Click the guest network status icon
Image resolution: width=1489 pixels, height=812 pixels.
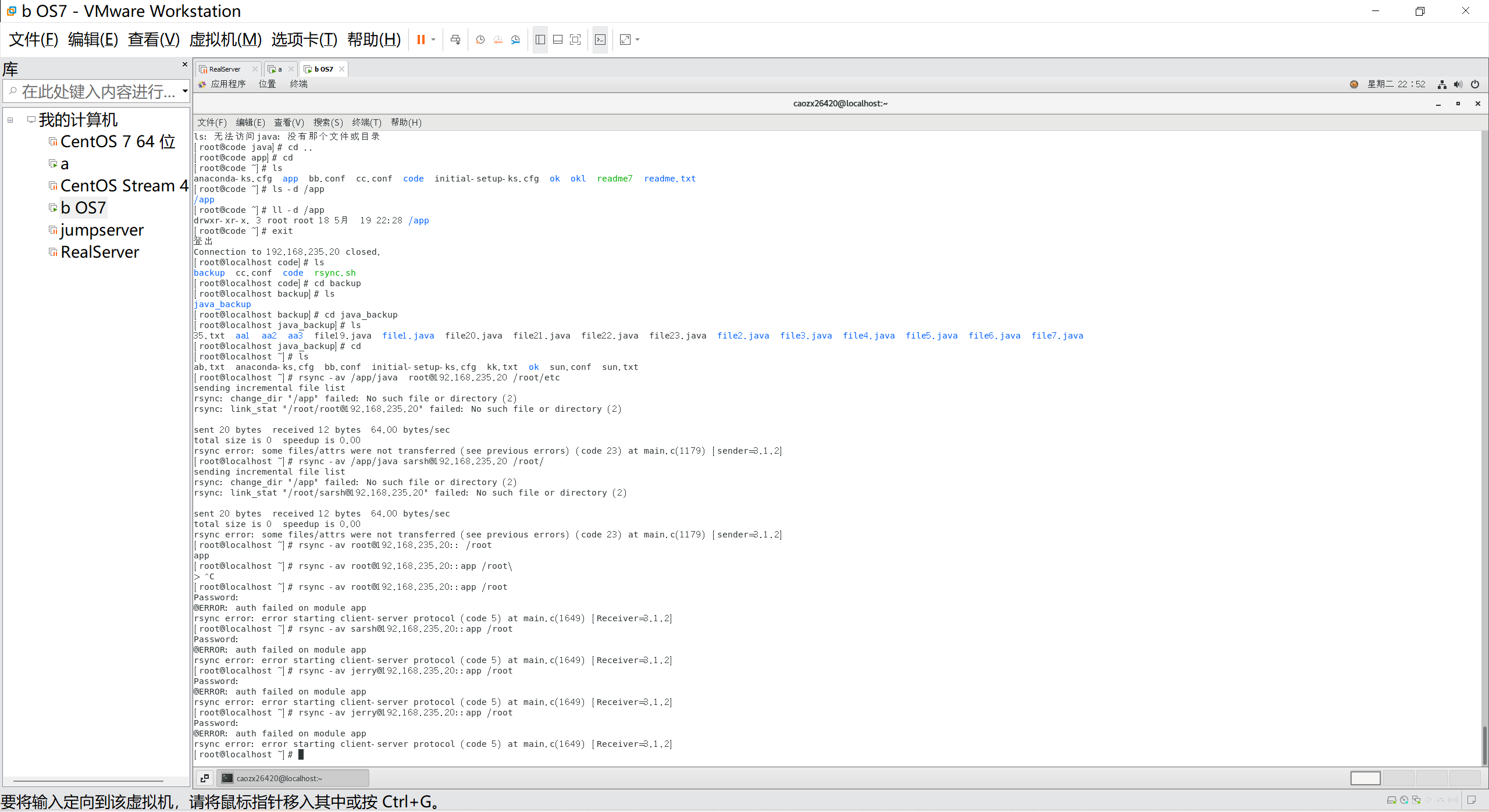[x=1442, y=84]
